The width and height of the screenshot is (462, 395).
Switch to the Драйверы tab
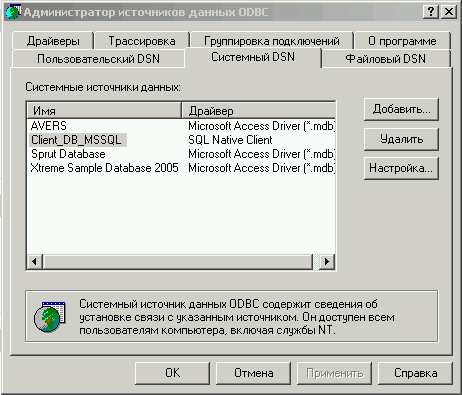click(x=53, y=41)
